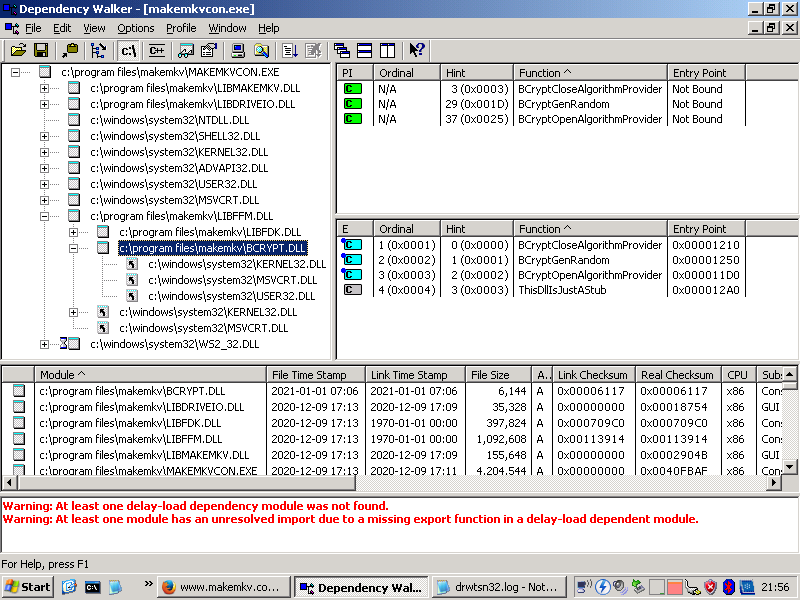Sort exports by E column header

tap(355, 229)
